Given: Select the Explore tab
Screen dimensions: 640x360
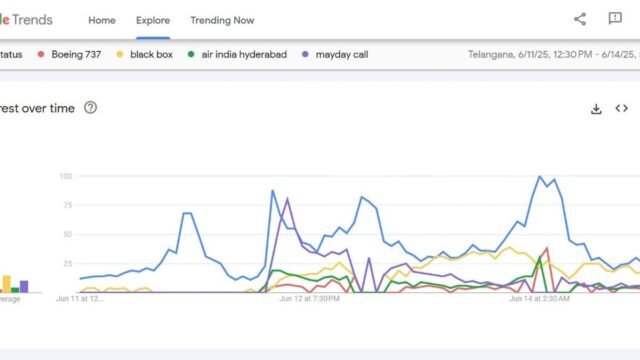Looking at the screenshot, I should coord(153,20).
